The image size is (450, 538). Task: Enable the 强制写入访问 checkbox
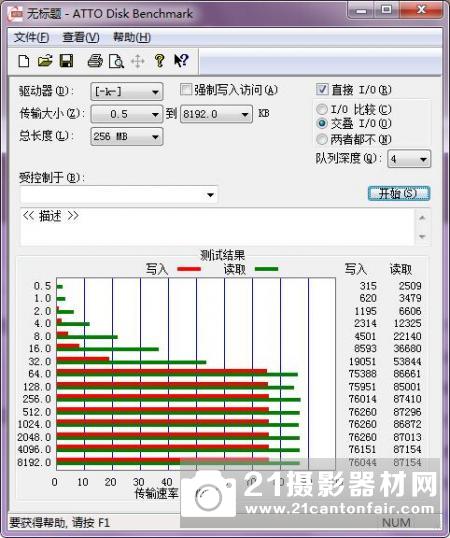(186, 90)
